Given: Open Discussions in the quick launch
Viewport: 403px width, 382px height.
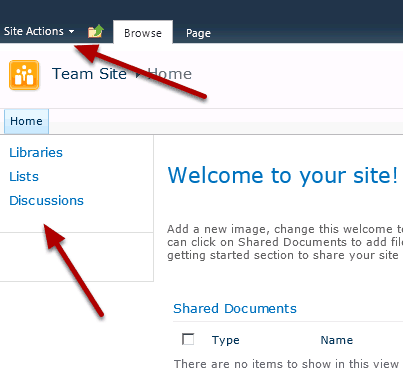Looking at the screenshot, I should pos(46,201).
